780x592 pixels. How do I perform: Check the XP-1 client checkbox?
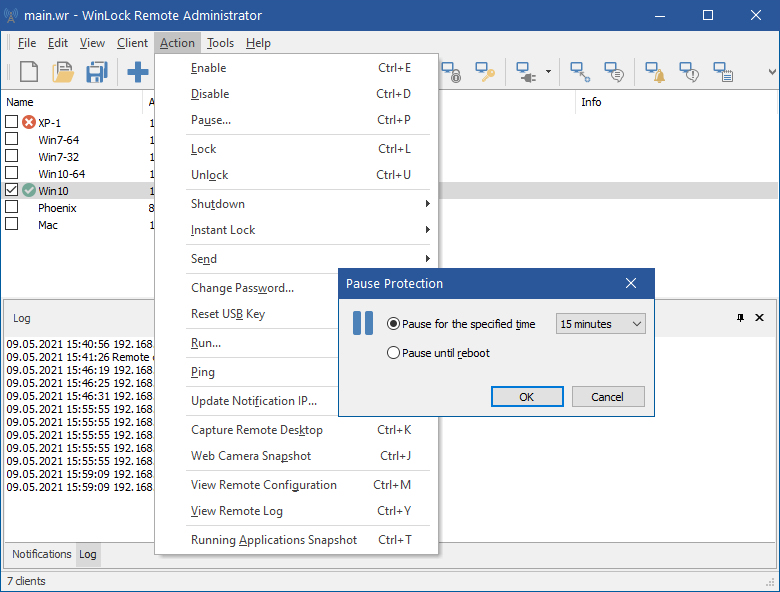coord(12,122)
